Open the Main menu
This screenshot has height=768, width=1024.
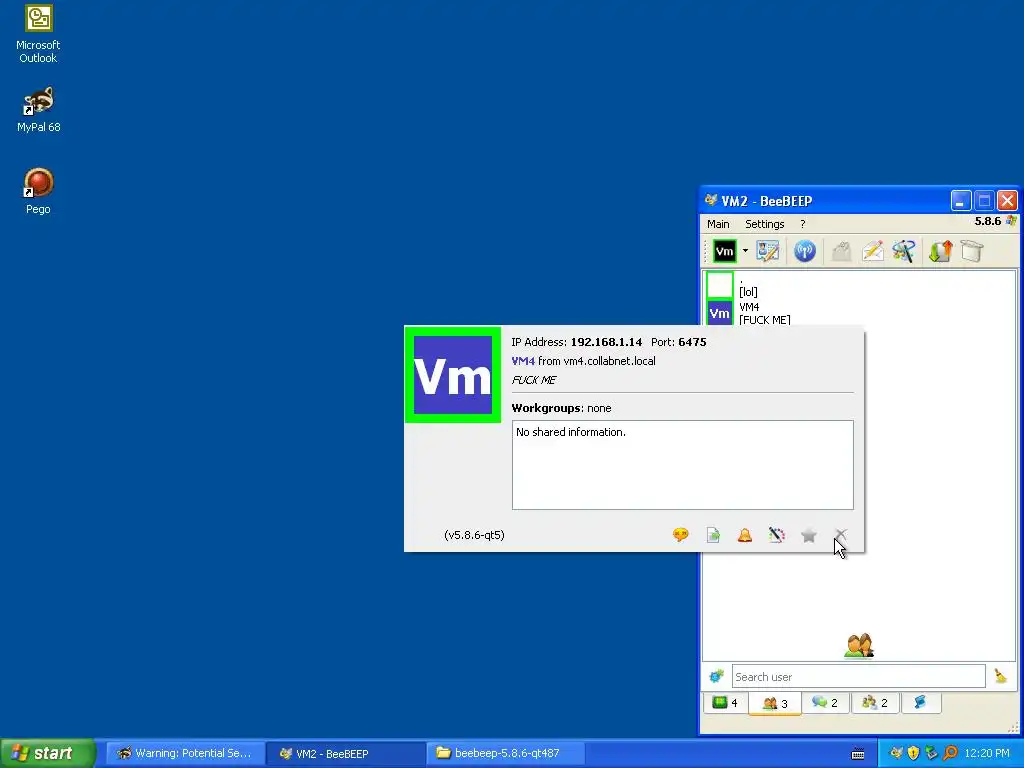coord(718,224)
